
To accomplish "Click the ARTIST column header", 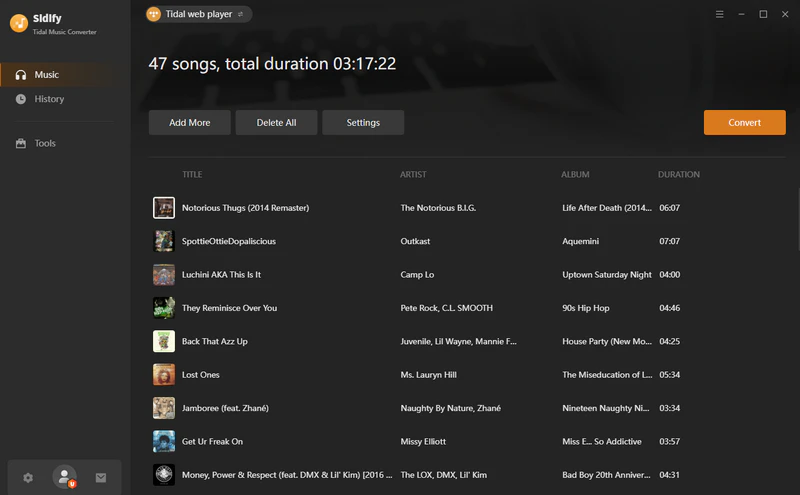I will pyautogui.click(x=413, y=175).
